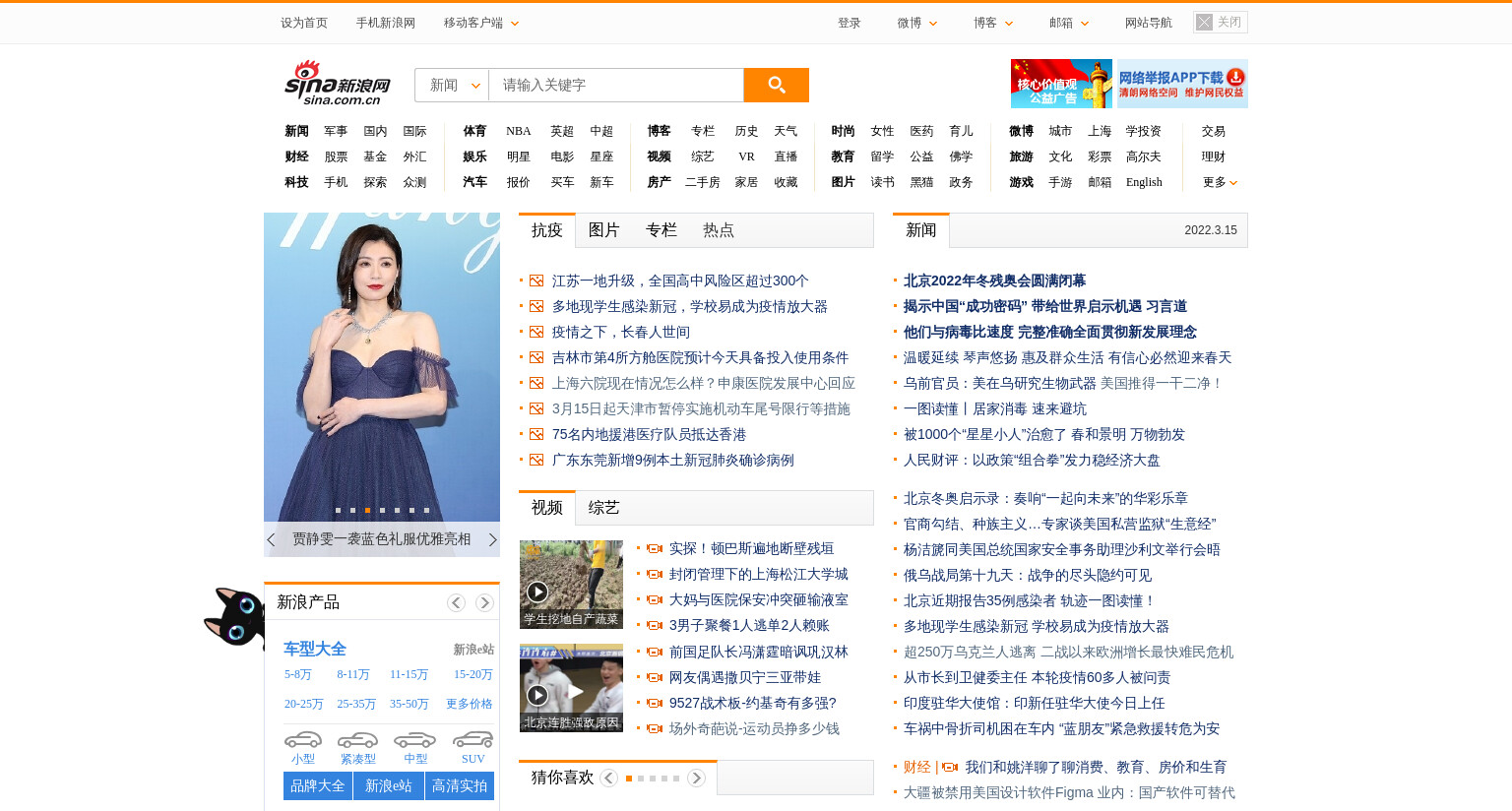This screenshot has width=1512, height=811.
Task: Open the 车型大全 heading link
Action: pyautogui.click(x=315, y=649)
